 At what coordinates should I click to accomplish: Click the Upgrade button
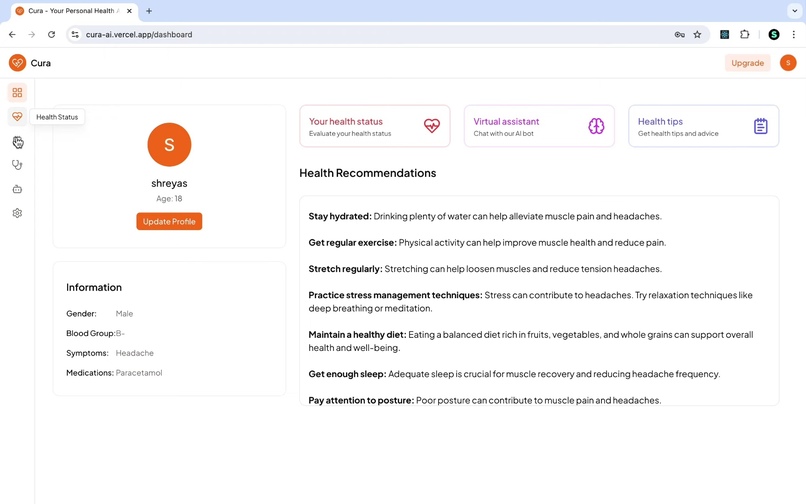(747, 63)
